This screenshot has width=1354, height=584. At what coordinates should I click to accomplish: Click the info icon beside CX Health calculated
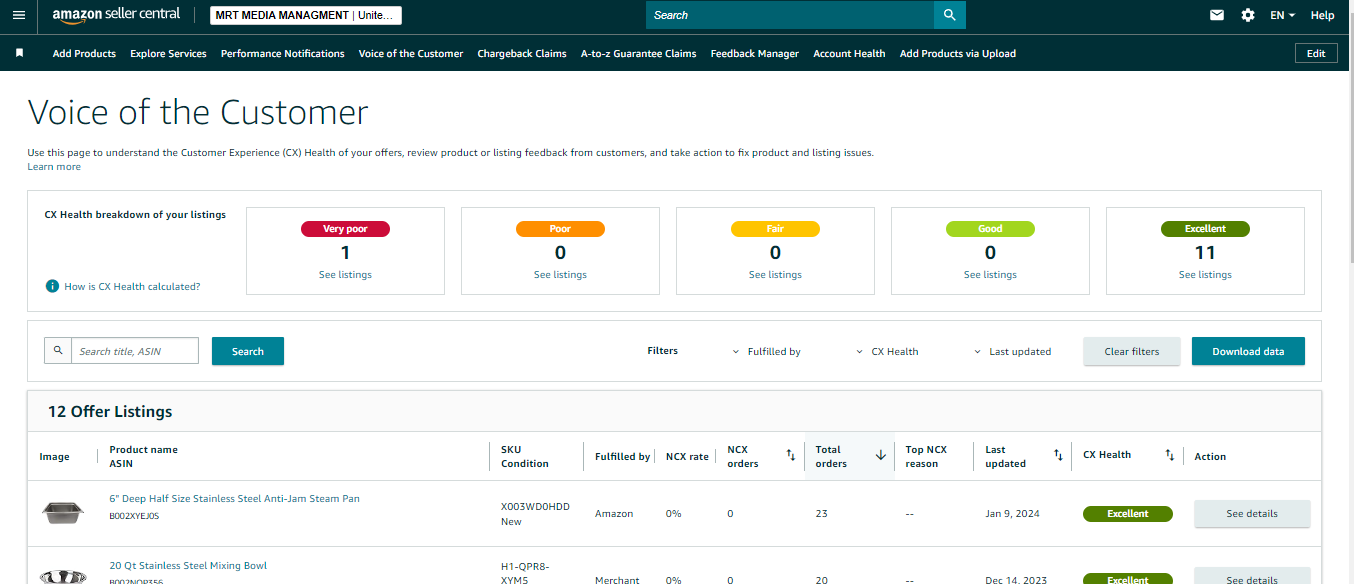52,286
